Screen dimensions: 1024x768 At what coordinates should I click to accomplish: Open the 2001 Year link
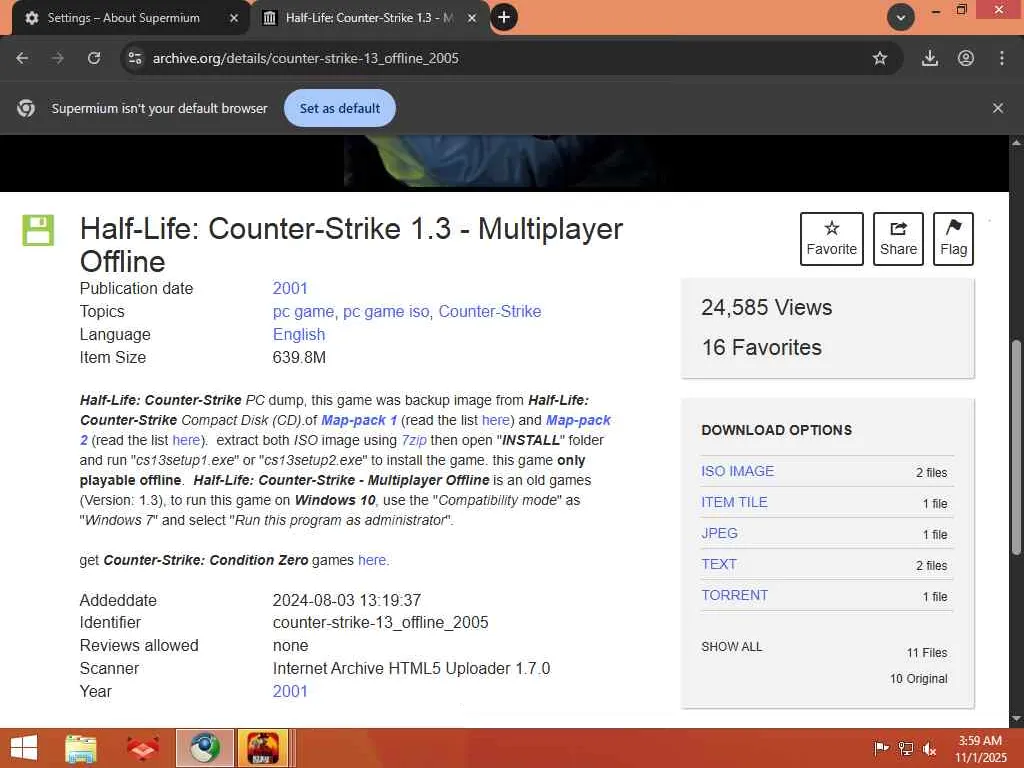(290, 691)
